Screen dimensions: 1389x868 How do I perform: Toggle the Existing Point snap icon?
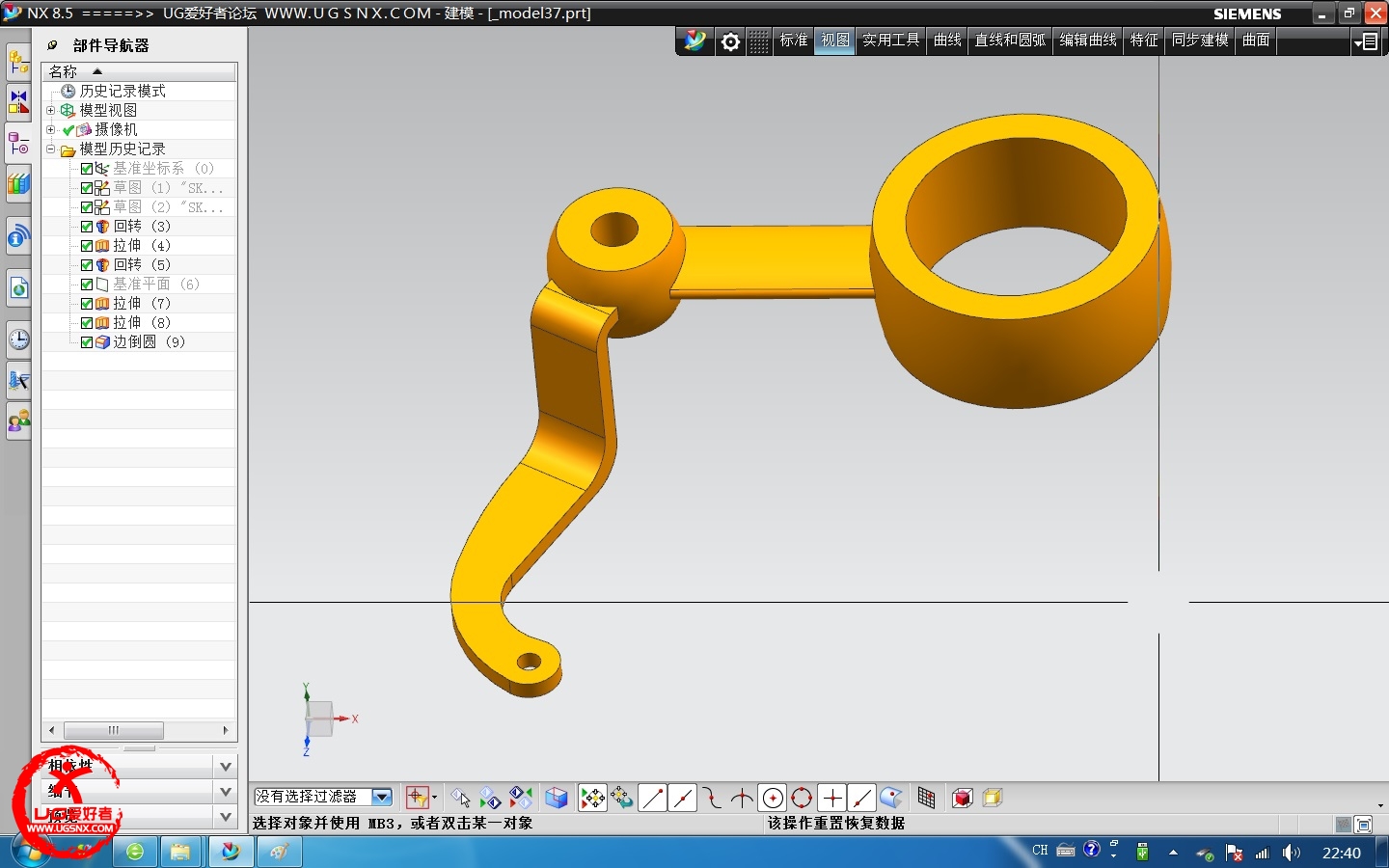(x=832, y=798)
